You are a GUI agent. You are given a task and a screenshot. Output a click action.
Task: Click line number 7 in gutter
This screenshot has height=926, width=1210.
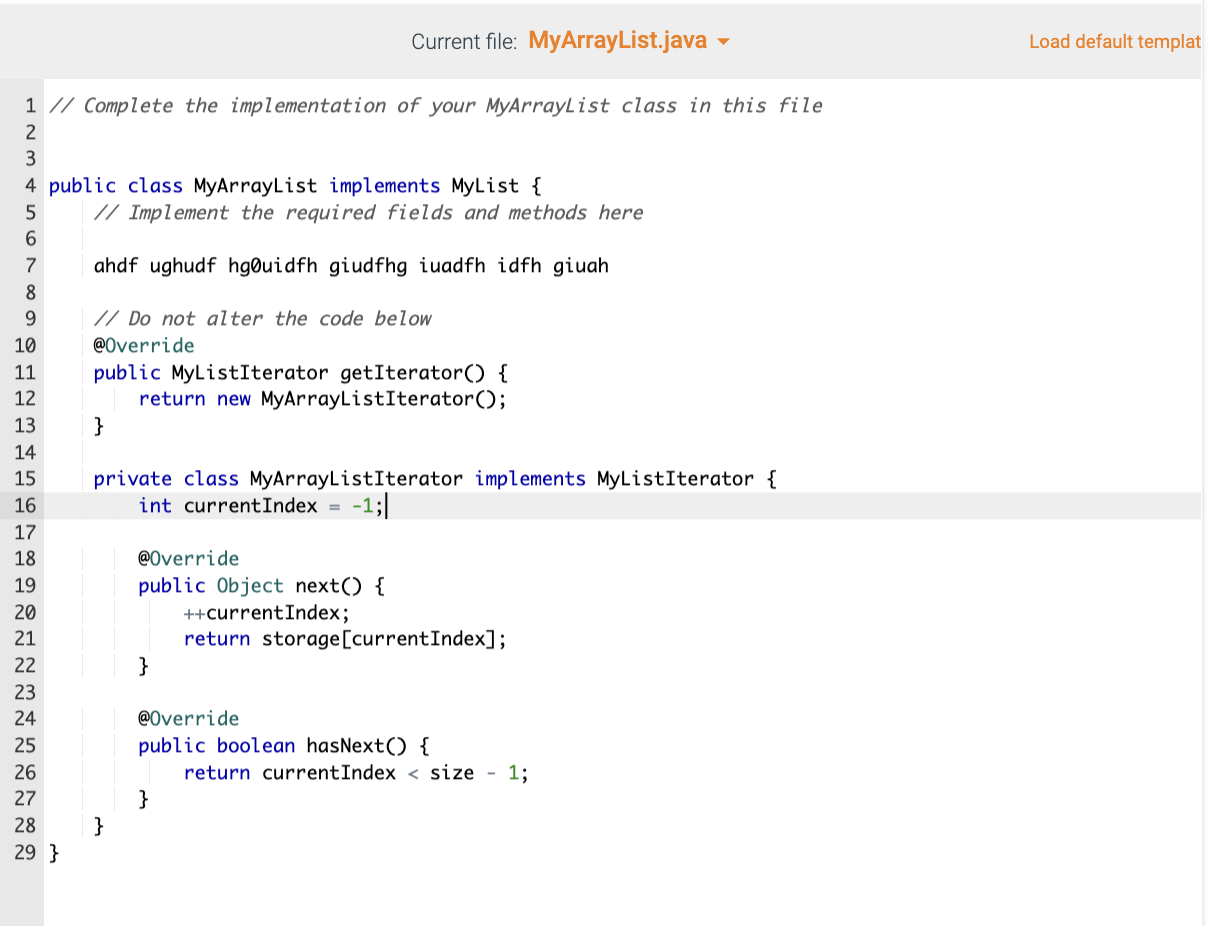tap(31, 266)
